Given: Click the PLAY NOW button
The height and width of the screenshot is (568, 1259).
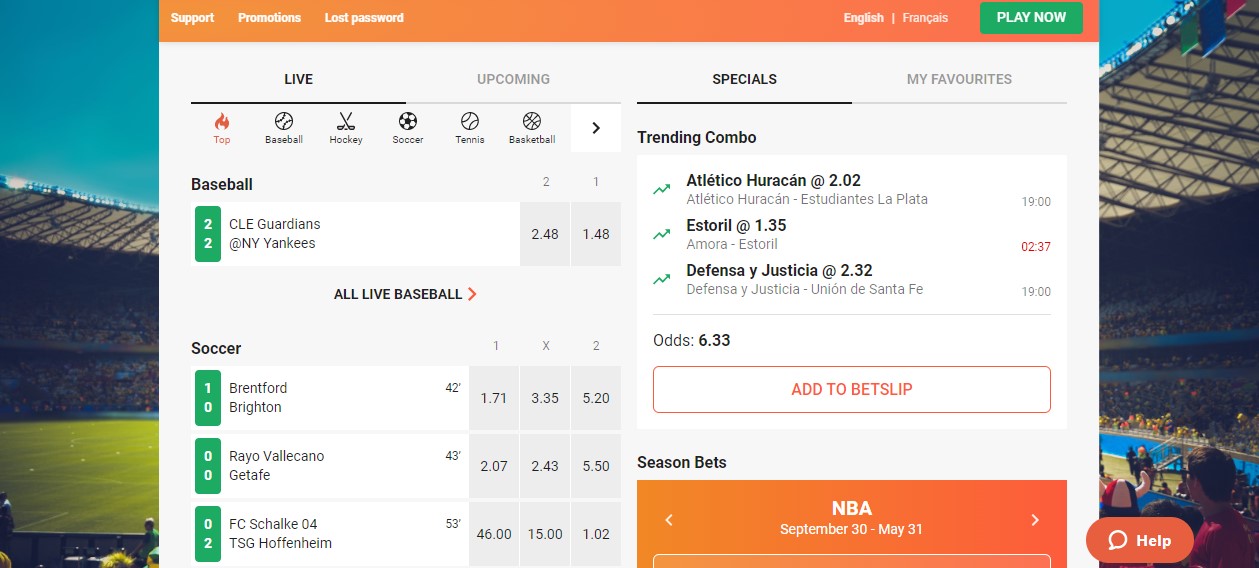Looking at the screenshot, I should click(x=1031, y=18).
